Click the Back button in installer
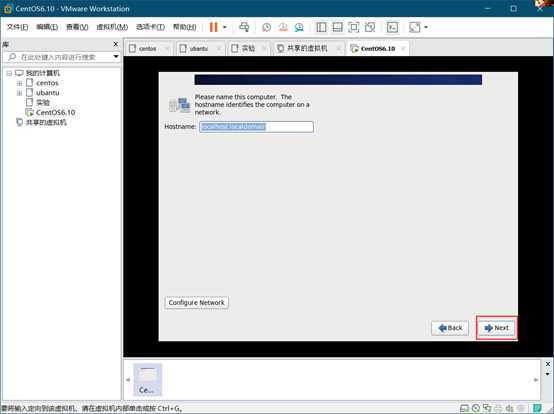This screenshot has height=414, width=554. pyautogui.click(x=450, y=328)
